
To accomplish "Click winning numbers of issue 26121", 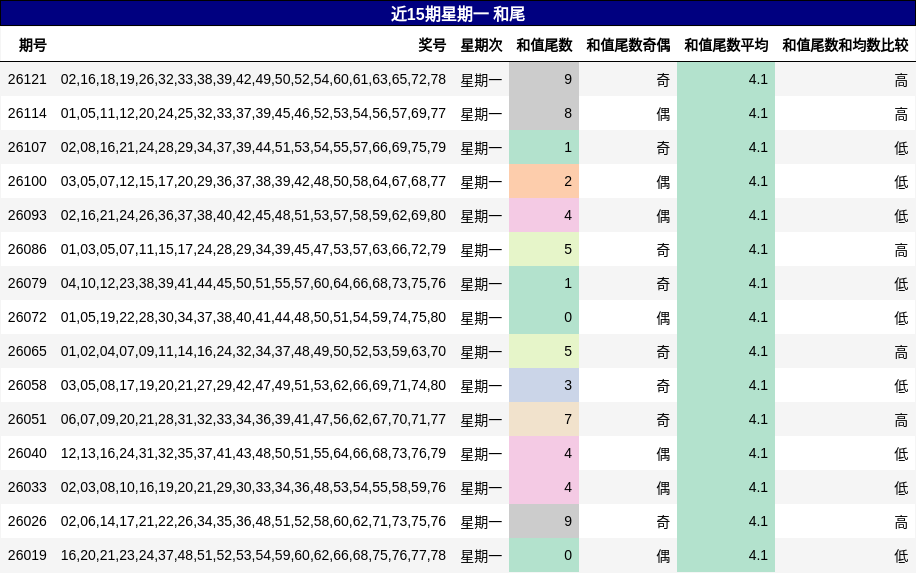I will pos(253,79).
